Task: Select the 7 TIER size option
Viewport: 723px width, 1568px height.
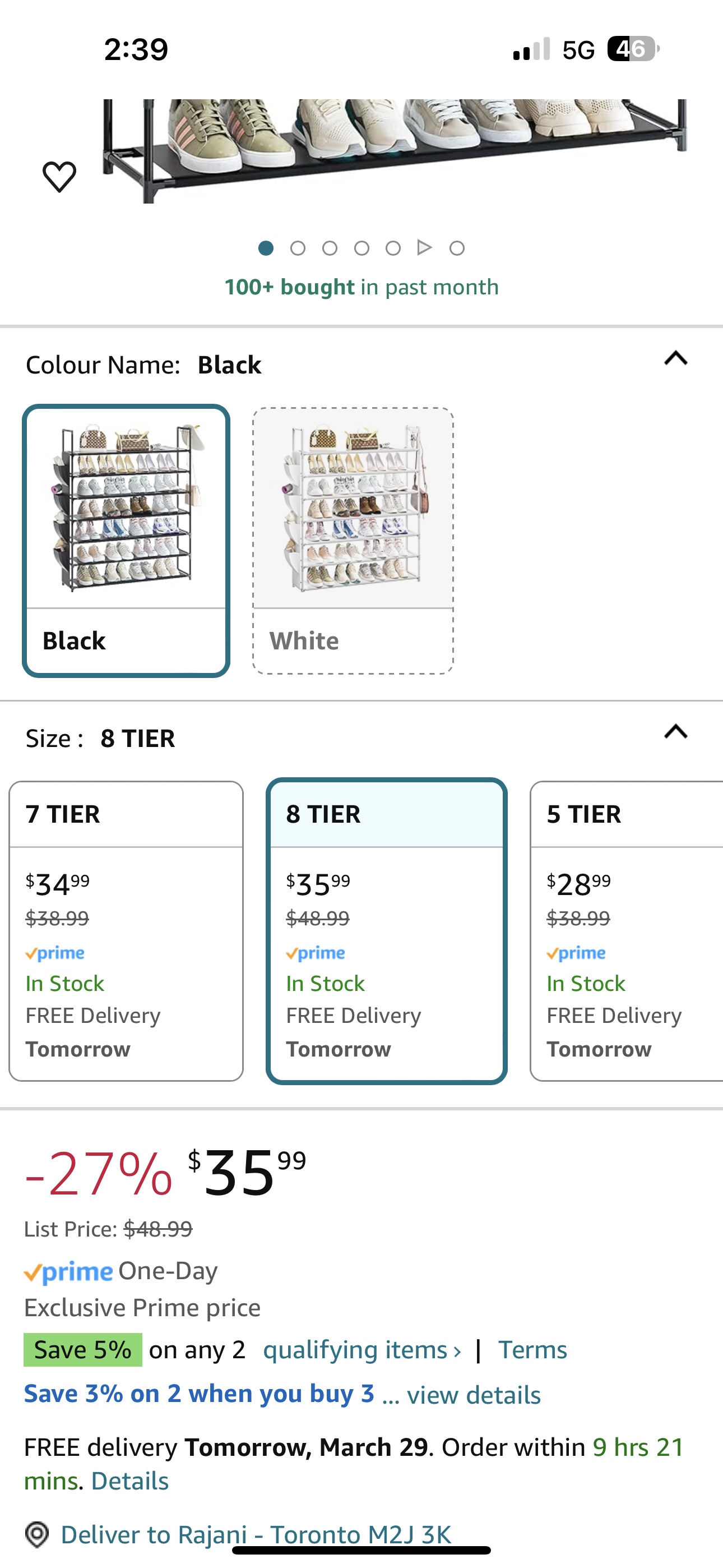Action: coord(126,931)
